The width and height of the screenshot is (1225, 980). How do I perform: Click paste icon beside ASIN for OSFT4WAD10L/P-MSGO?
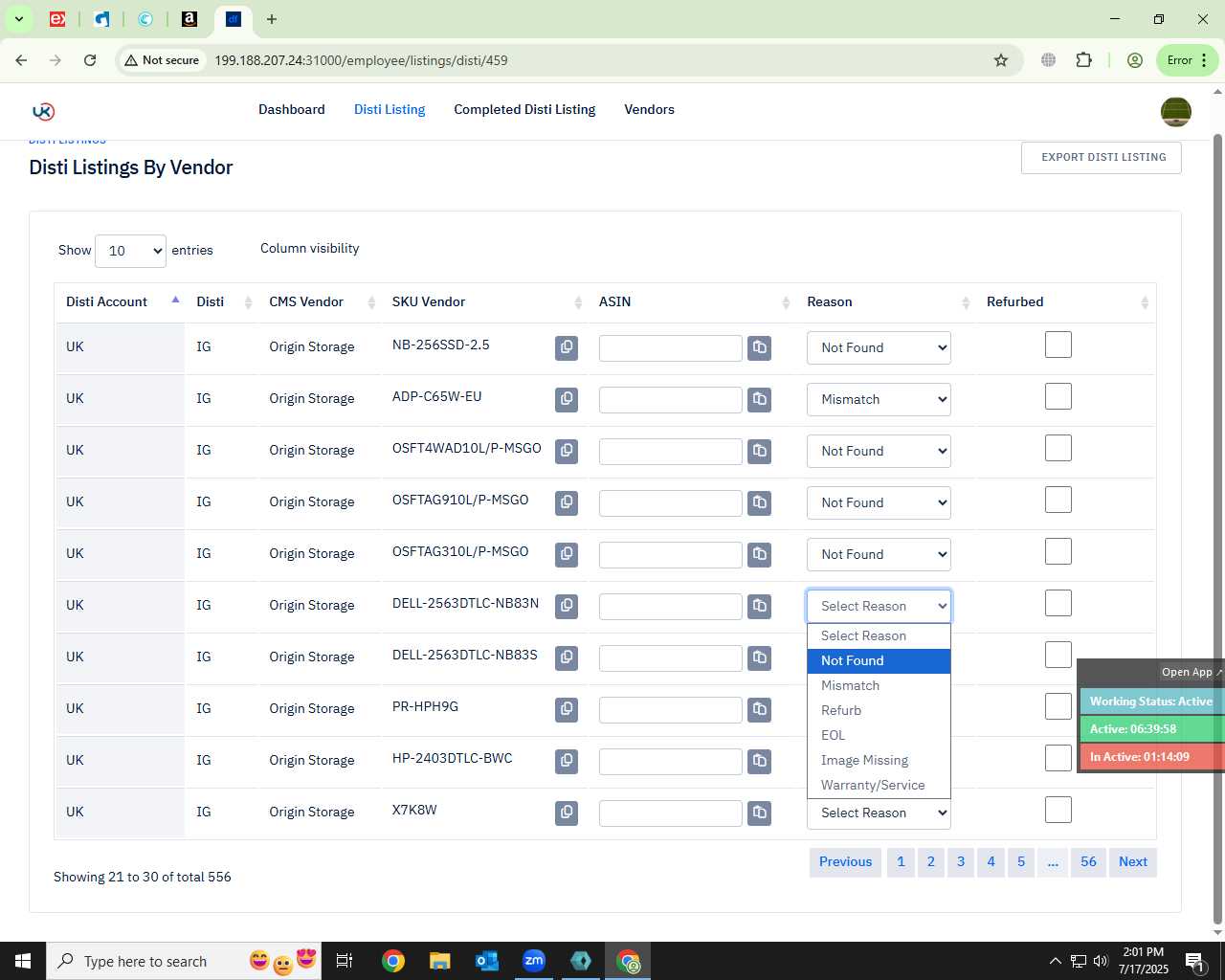[760, 451]
